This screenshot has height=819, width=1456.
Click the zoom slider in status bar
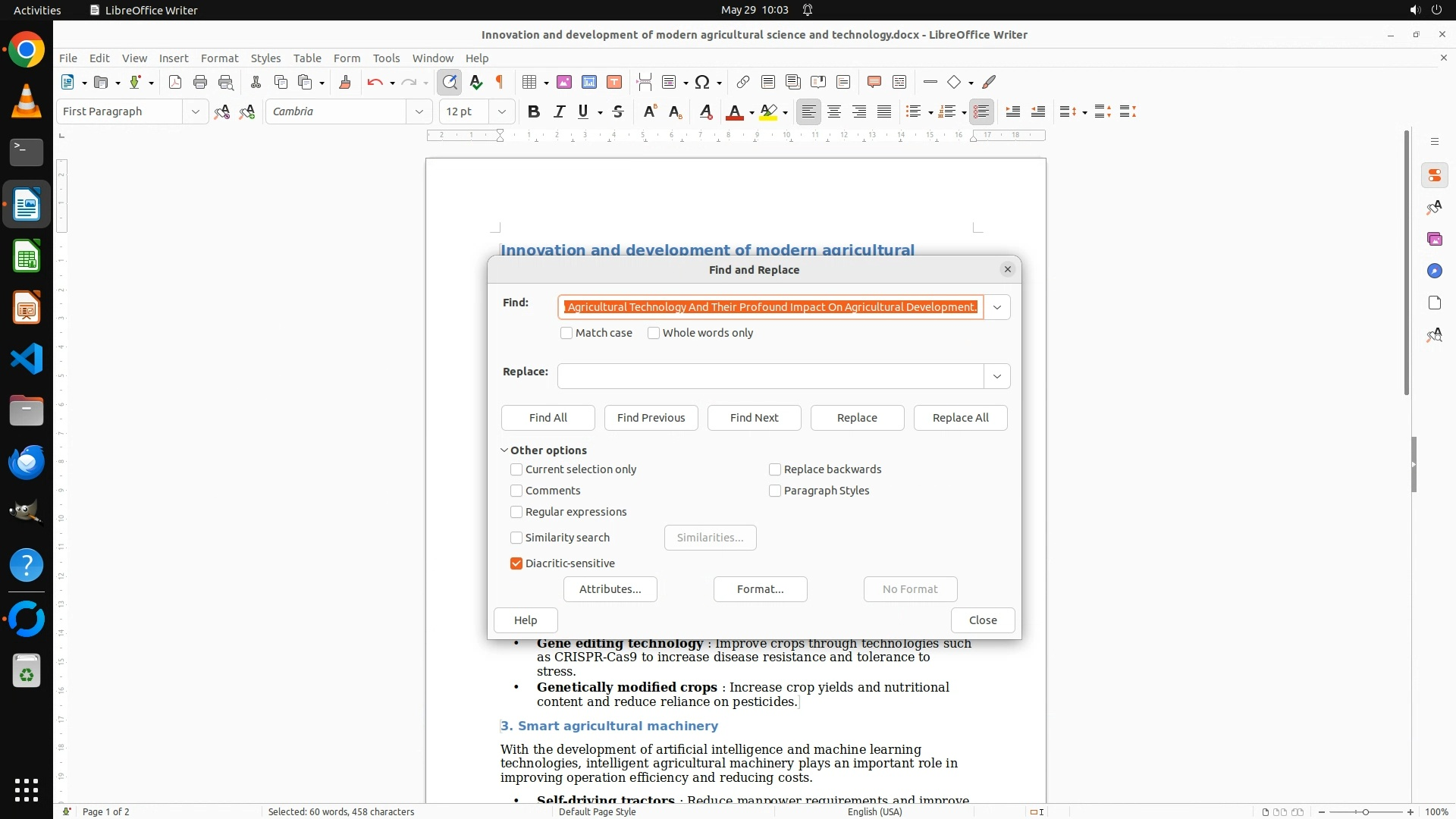click(x=1366, y=811)
